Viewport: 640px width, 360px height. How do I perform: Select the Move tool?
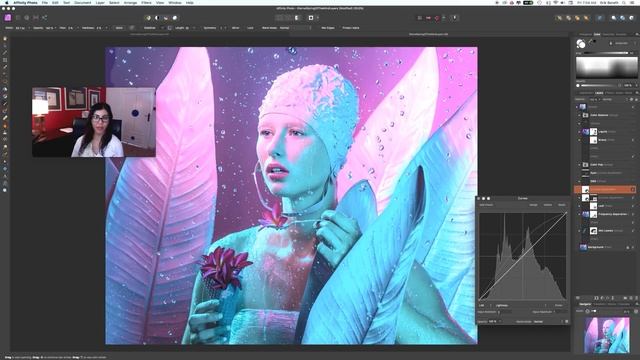(x=5, y=46)
